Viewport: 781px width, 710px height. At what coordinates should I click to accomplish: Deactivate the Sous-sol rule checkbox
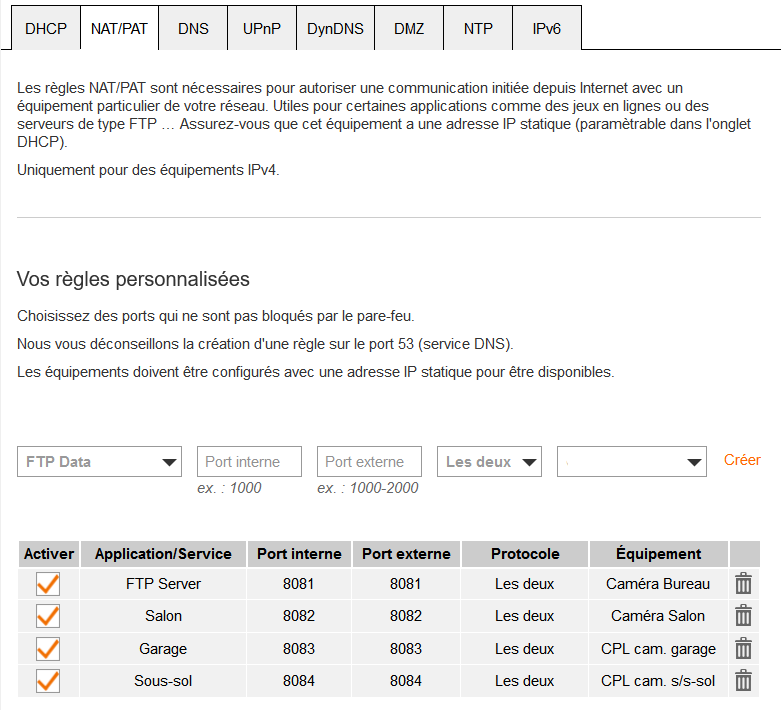pos(48,681)
